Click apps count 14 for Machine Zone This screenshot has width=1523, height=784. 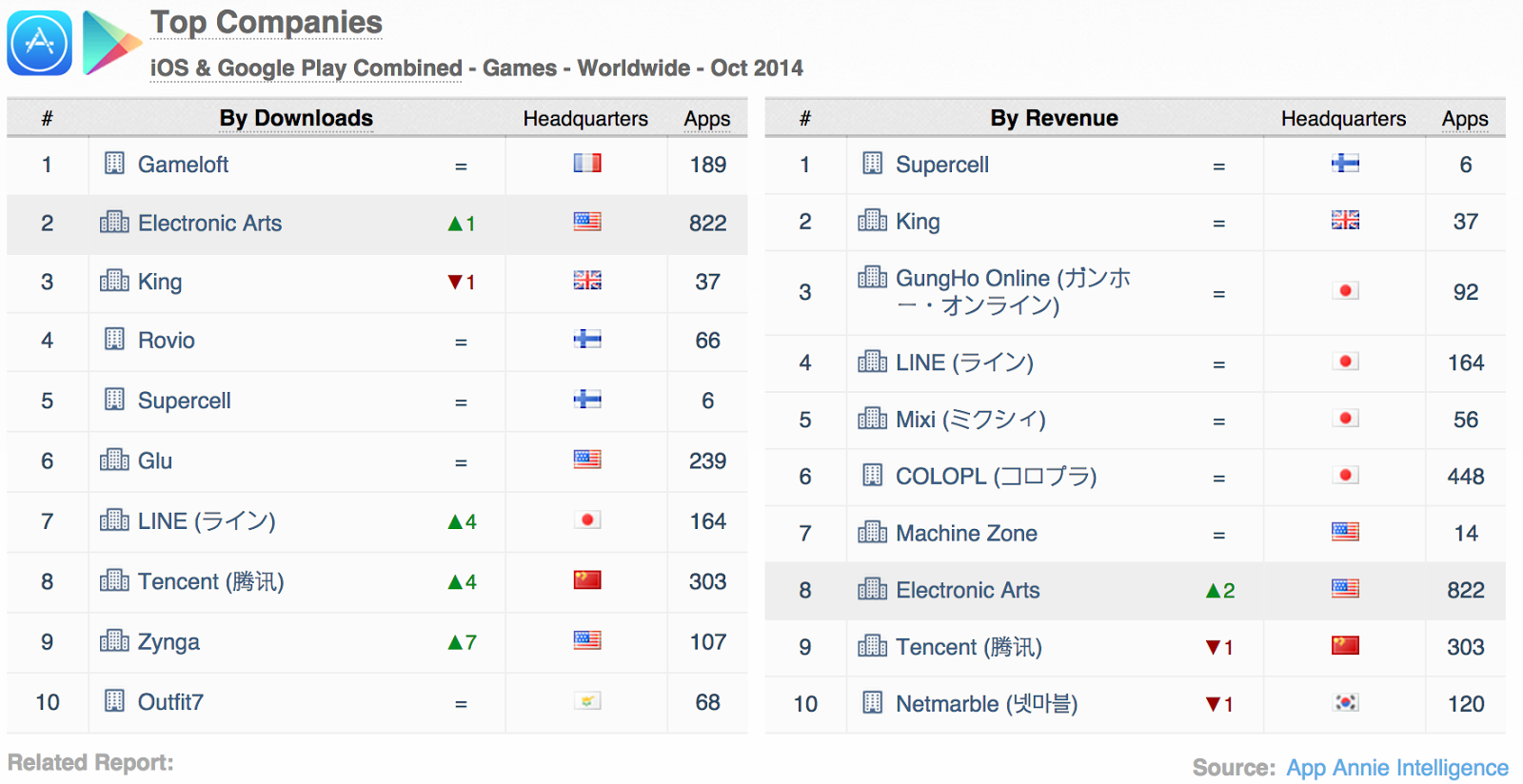(1466, 534)
